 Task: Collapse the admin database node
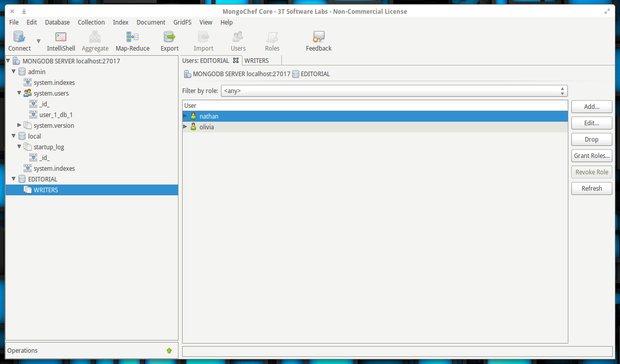(x=13, y=72)
